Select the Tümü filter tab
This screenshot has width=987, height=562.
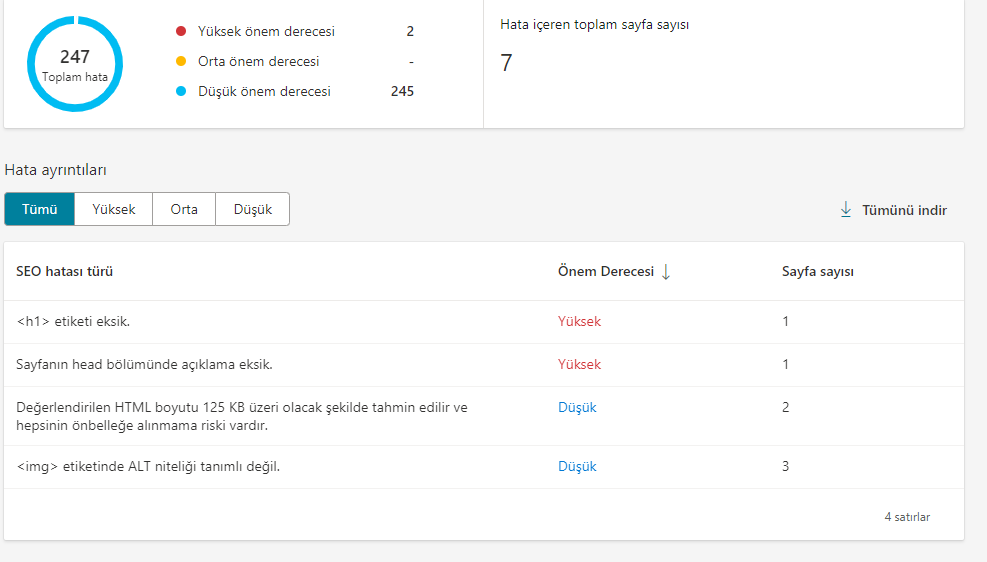click(x=40, y=209)
